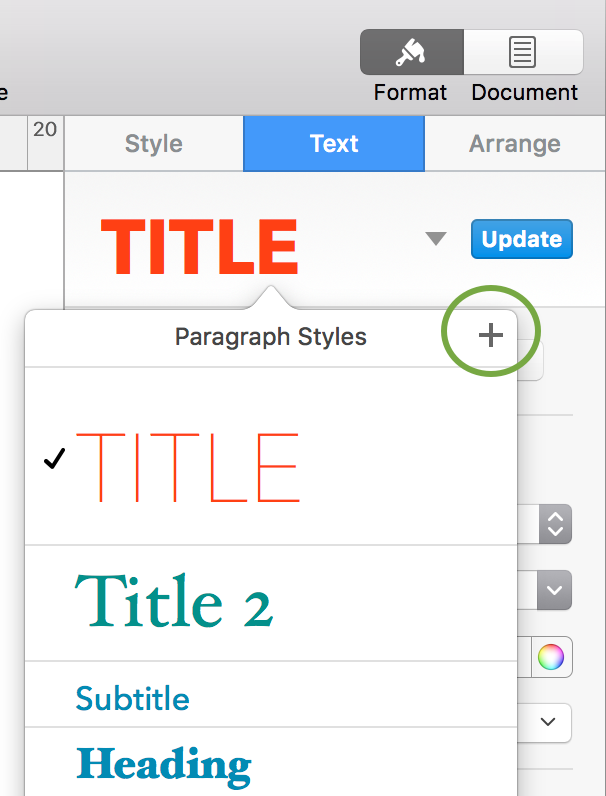
Task: Open the Arrange tab
Action: pyautogui.click(x=515, y=144)
